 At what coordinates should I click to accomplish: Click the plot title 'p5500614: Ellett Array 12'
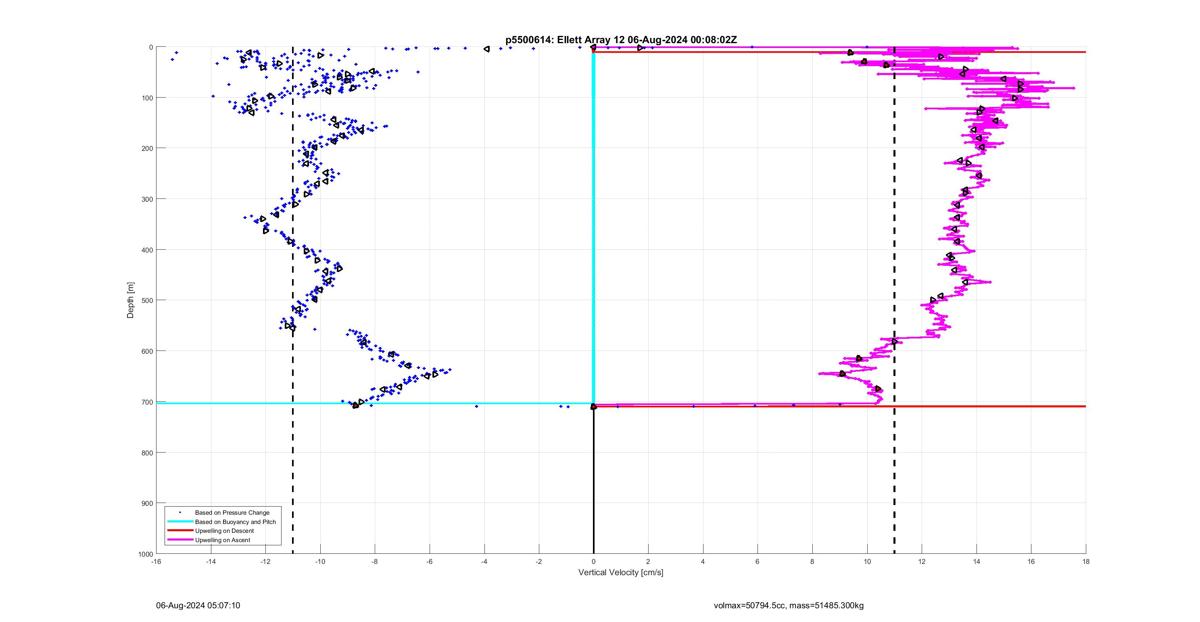[565, 40]
